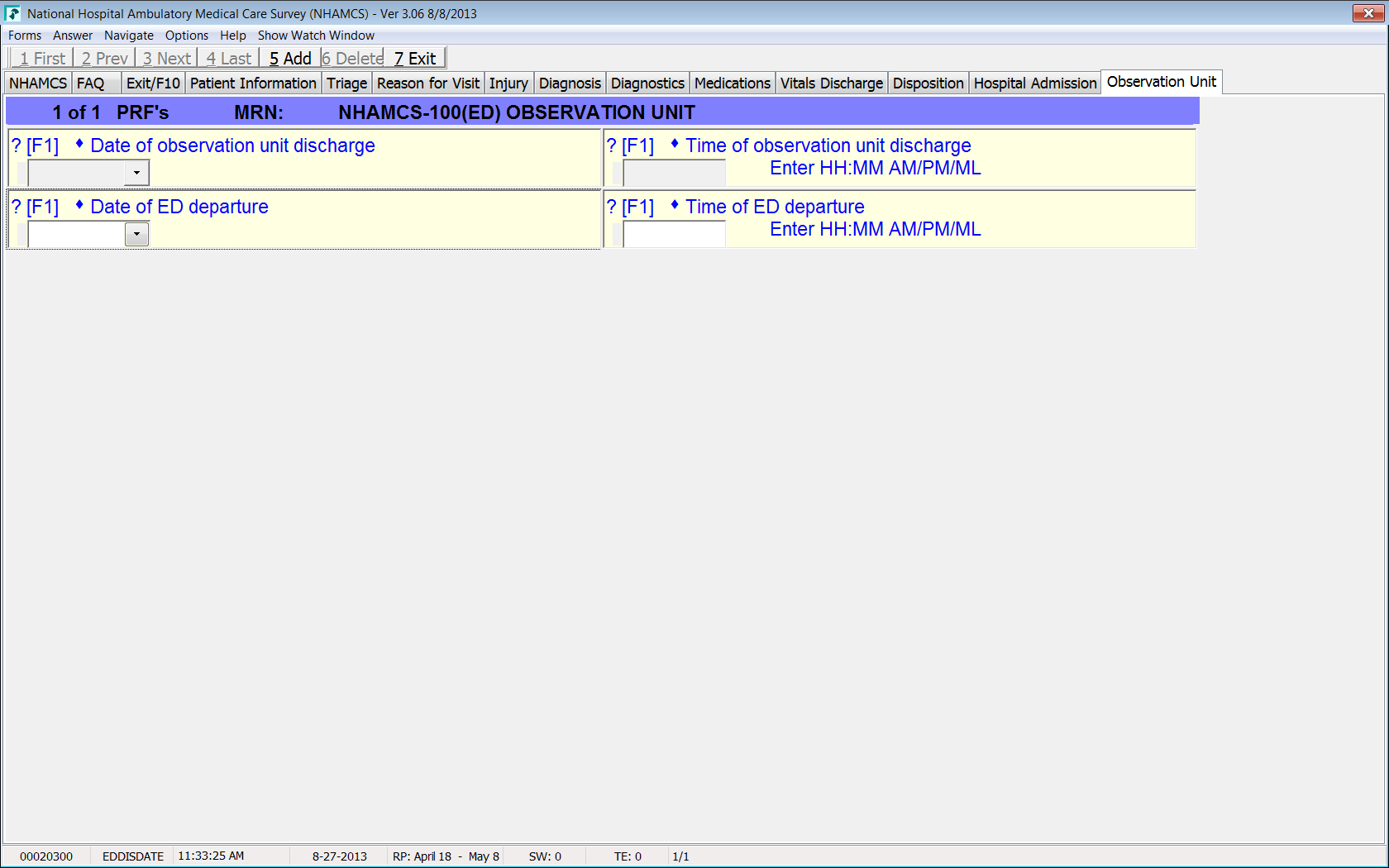Click the 'Date of observation unit discharge' label
Image resolution: width=1389 pixels, height=868 pixels.
click(x=232, y=146)
